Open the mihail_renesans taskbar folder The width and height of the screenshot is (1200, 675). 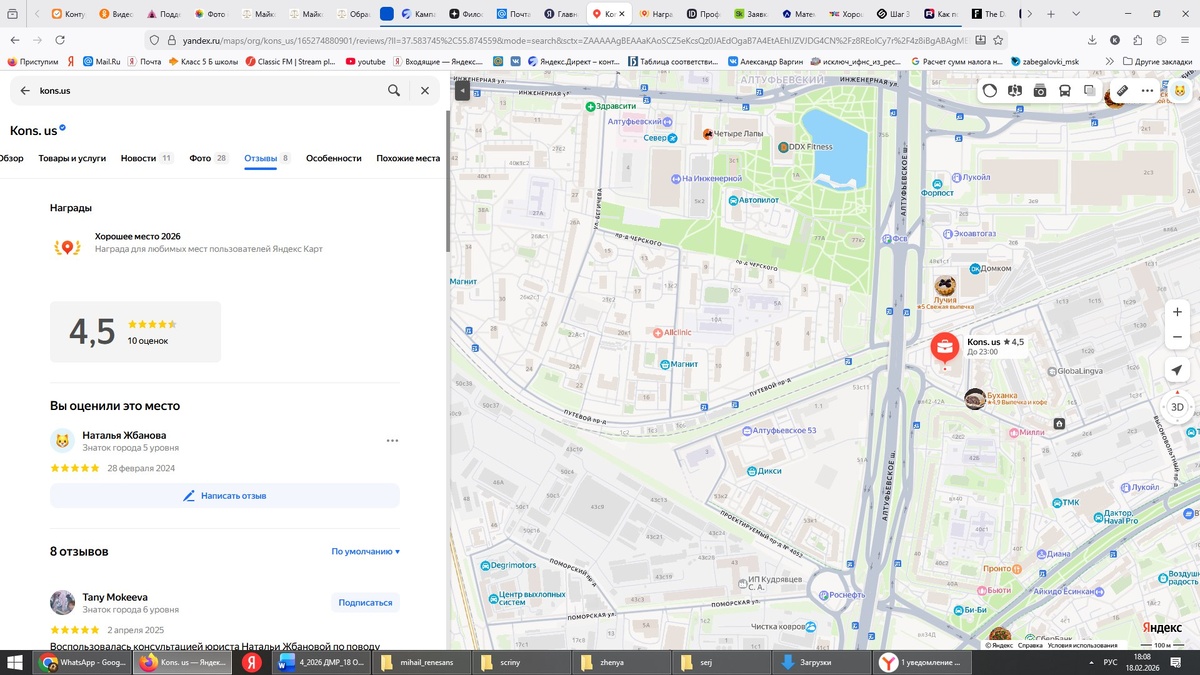tap(419, 662)
